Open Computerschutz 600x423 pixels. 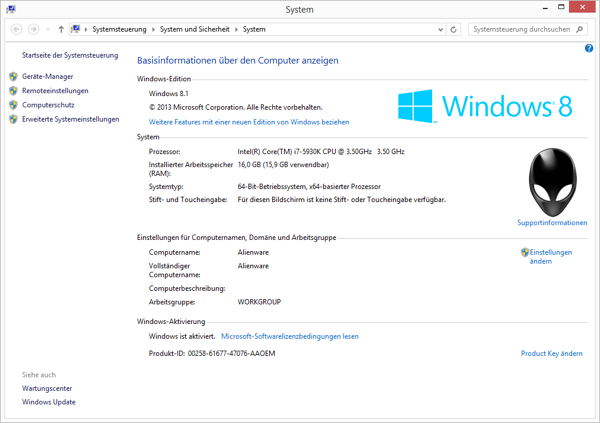pos(48,105)
